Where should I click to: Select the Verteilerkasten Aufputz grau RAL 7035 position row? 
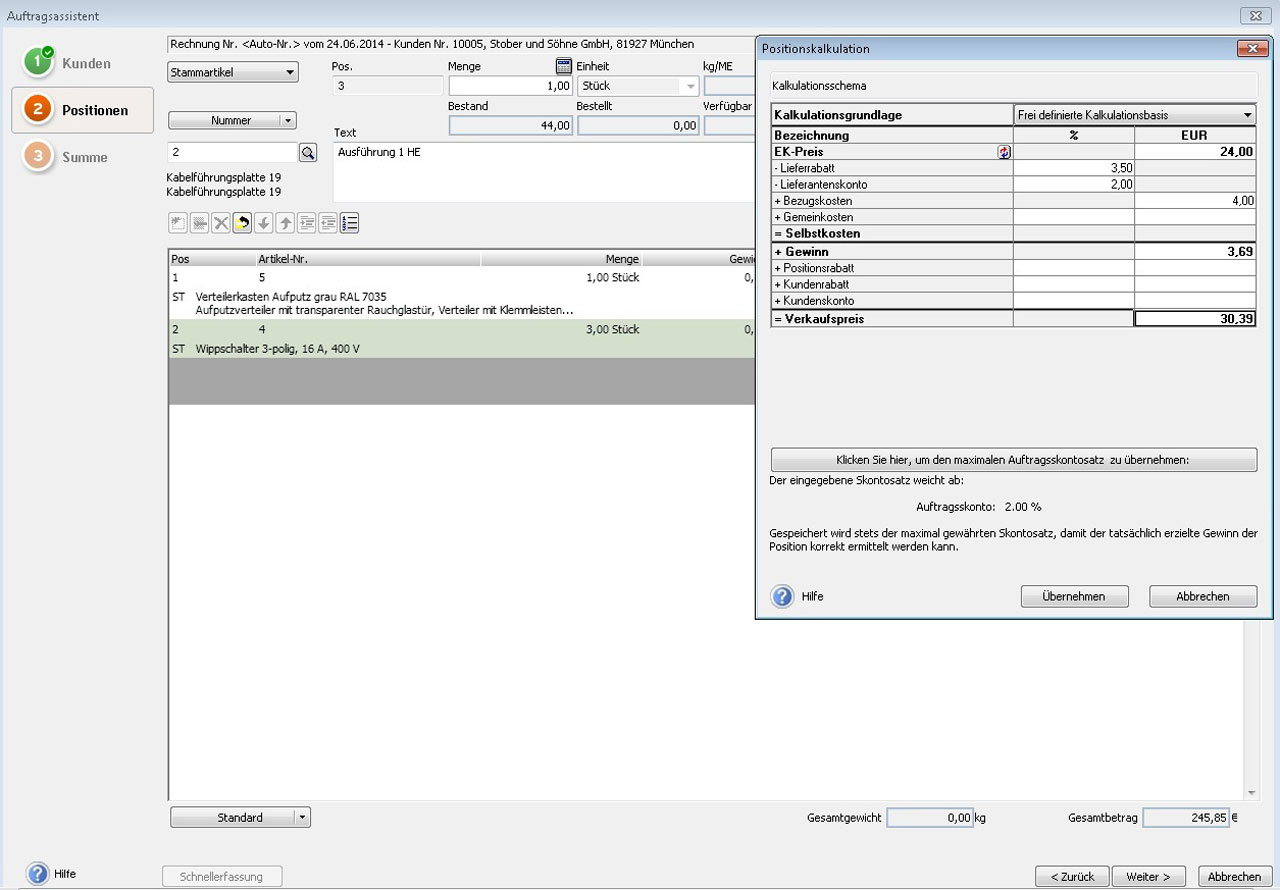click(x=461, y=293)
